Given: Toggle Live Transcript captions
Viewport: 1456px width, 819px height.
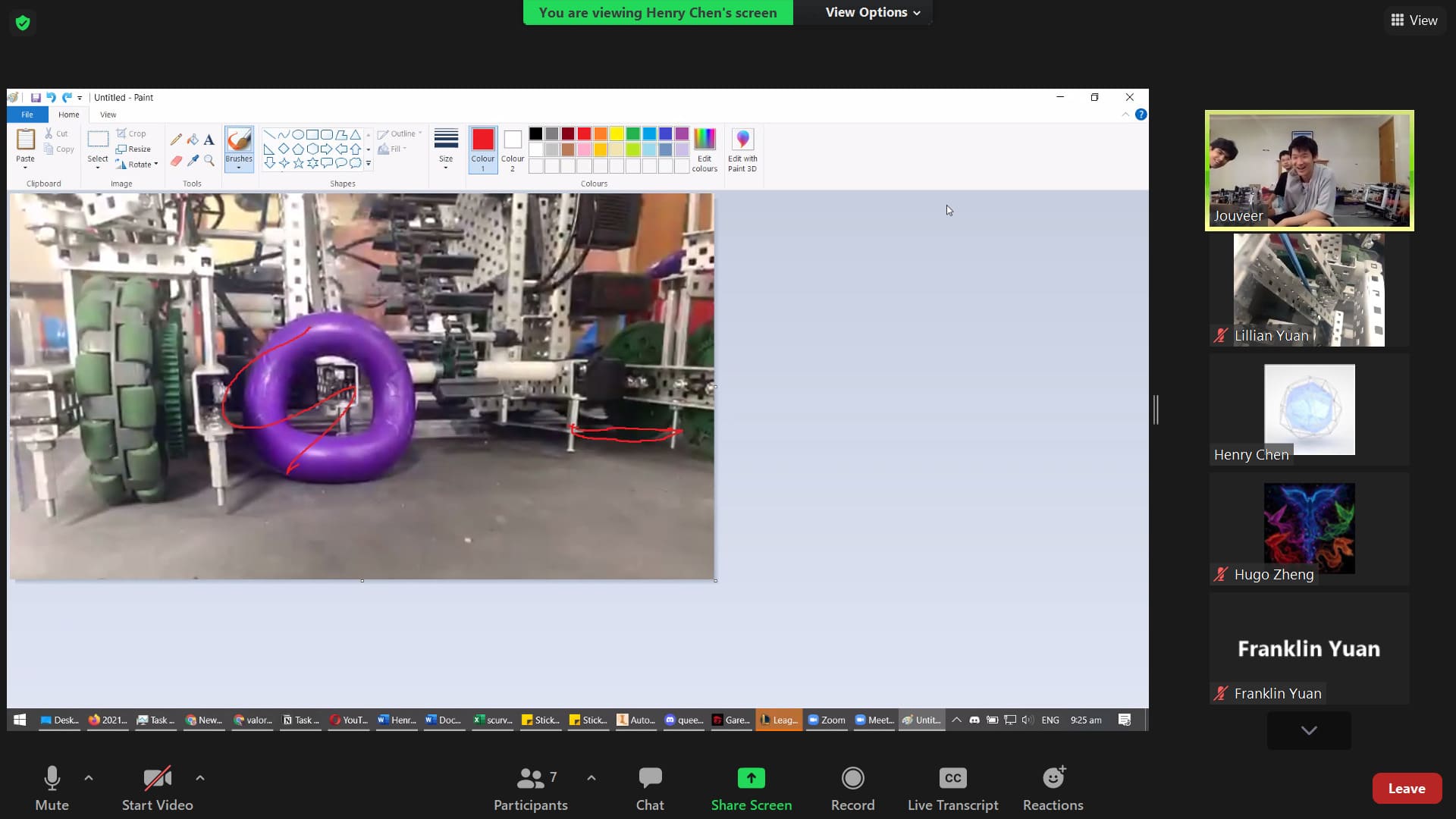Looking at the screenshot, I should coord(952,787).
